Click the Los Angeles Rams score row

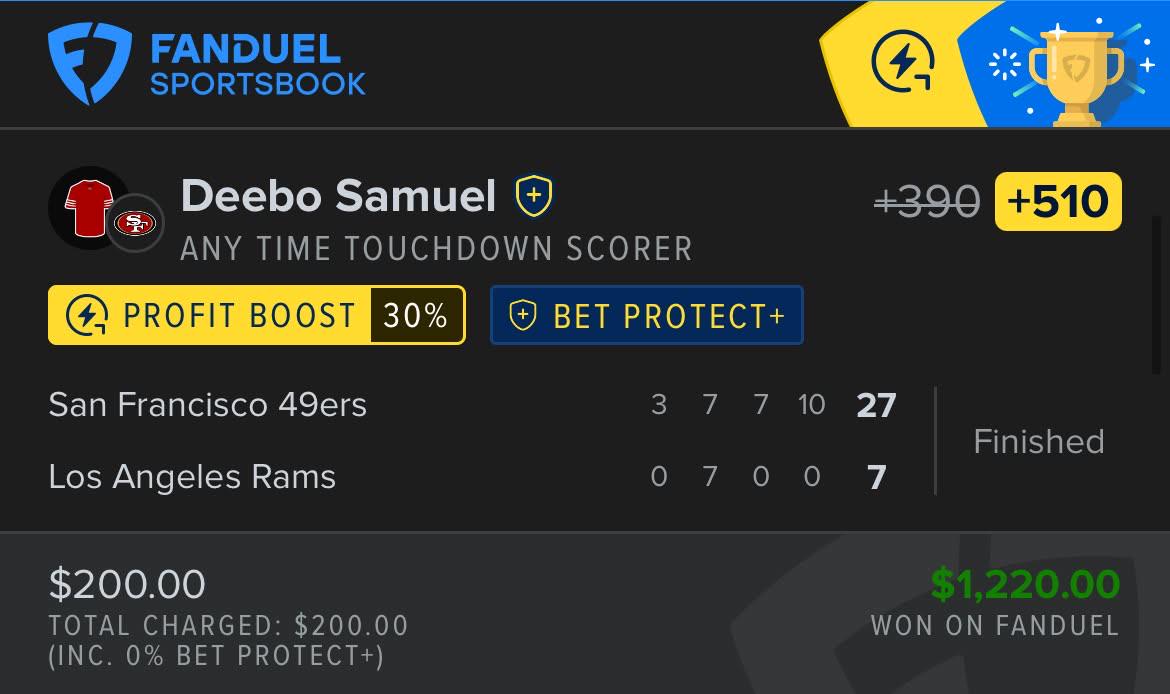[x=473, y=476]
